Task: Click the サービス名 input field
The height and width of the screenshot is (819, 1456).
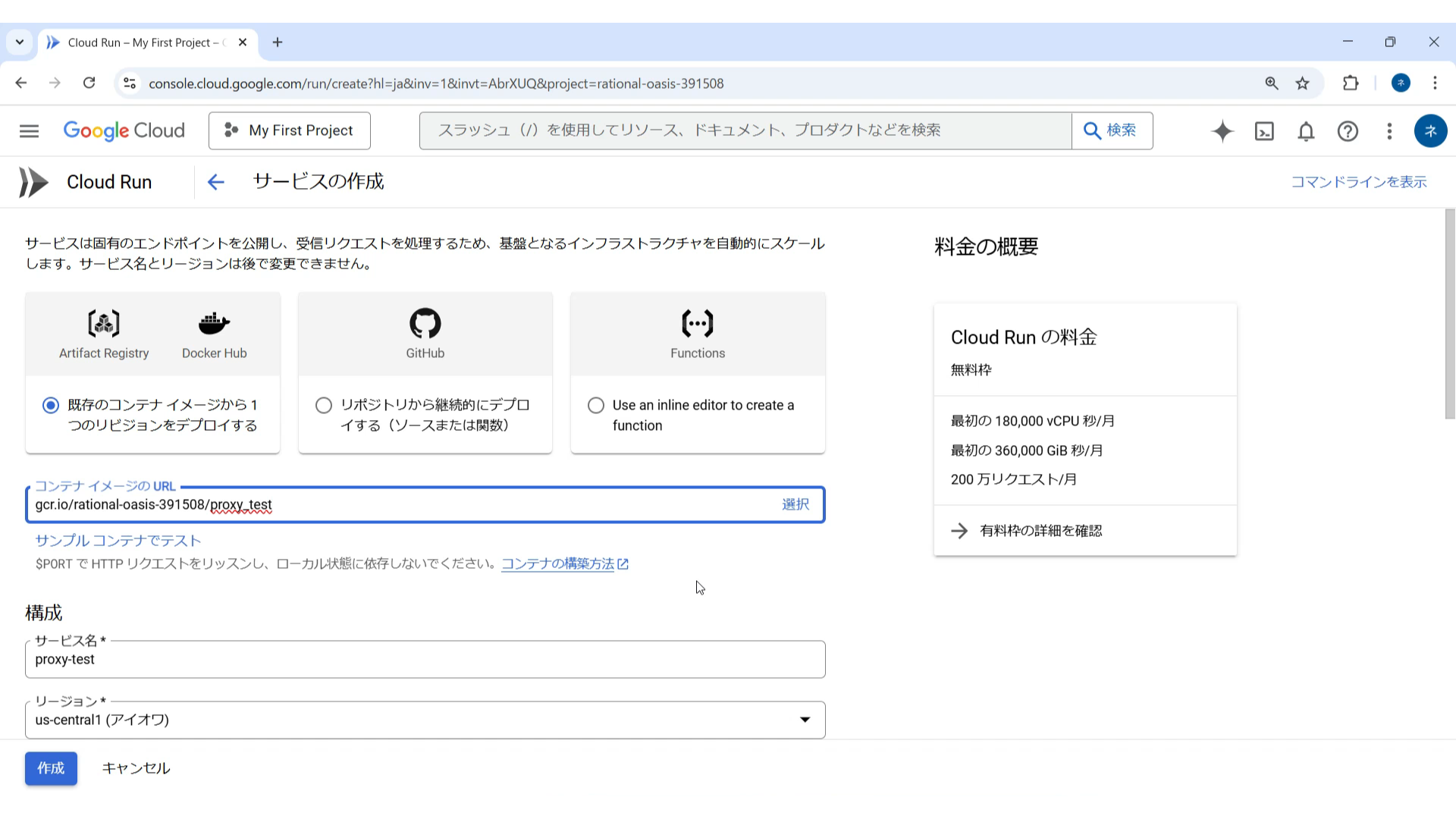Action: pyautogui.click(x=425, y=660)
